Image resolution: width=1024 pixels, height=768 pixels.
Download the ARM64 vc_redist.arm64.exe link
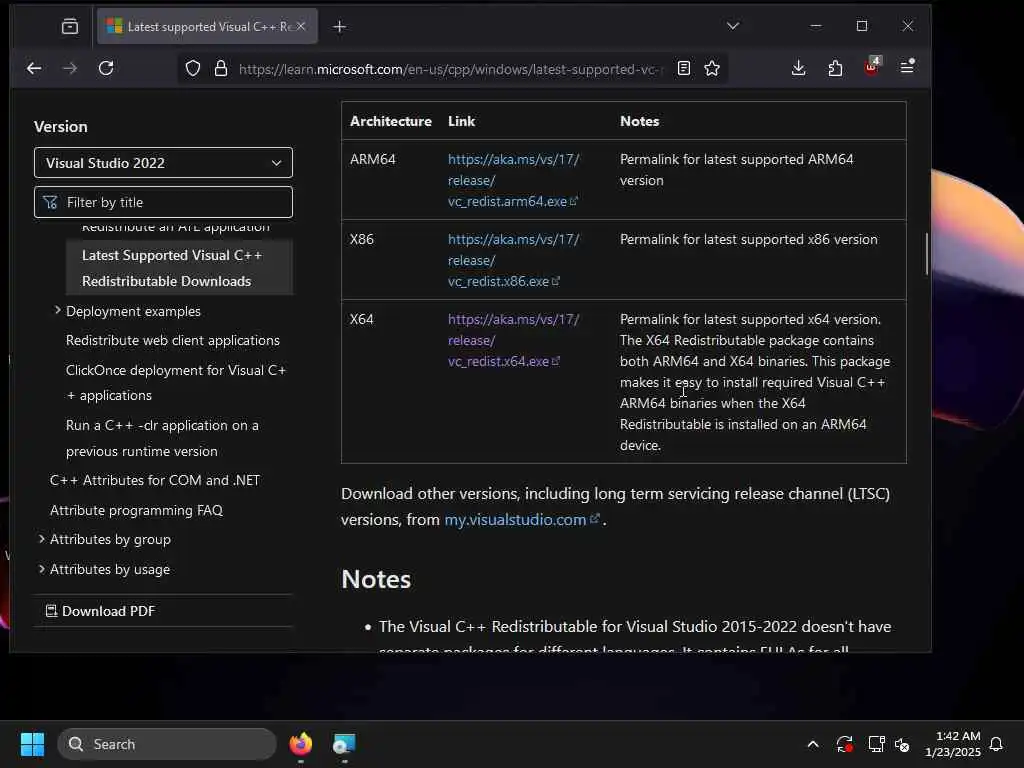tap(513, 180)
